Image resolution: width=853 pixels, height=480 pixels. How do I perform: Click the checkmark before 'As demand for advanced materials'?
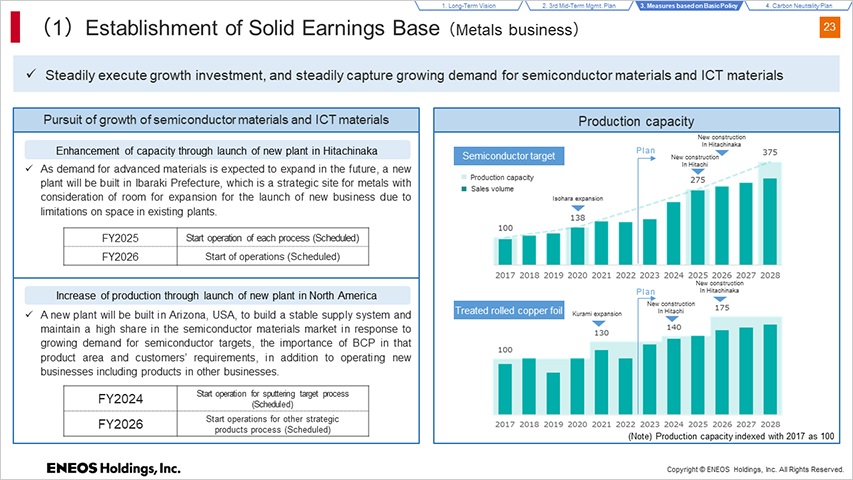click(29, 169)
